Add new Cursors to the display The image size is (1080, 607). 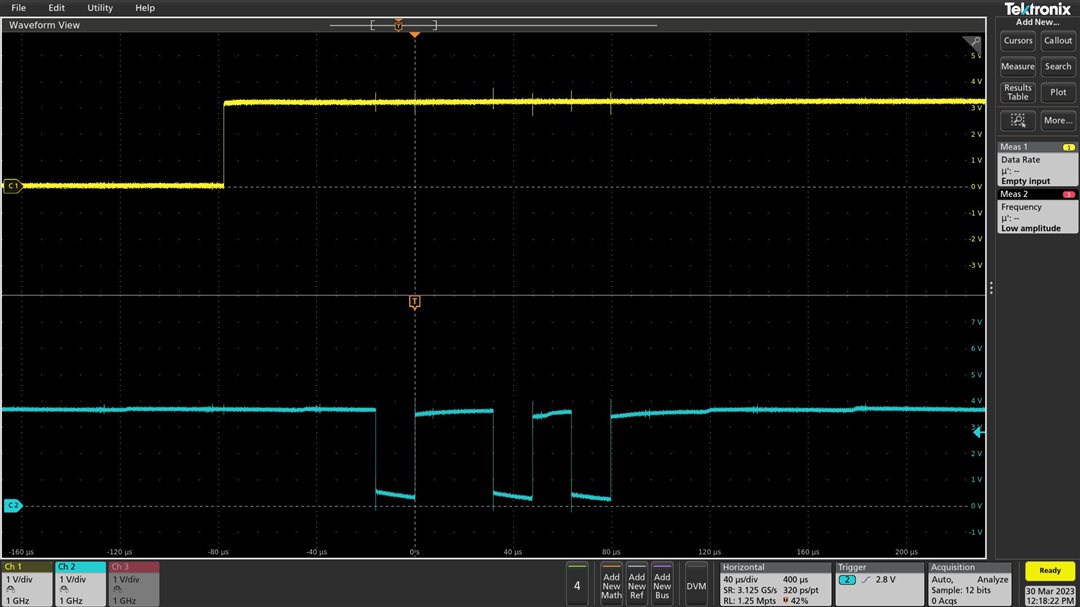tap(1017, 41)
